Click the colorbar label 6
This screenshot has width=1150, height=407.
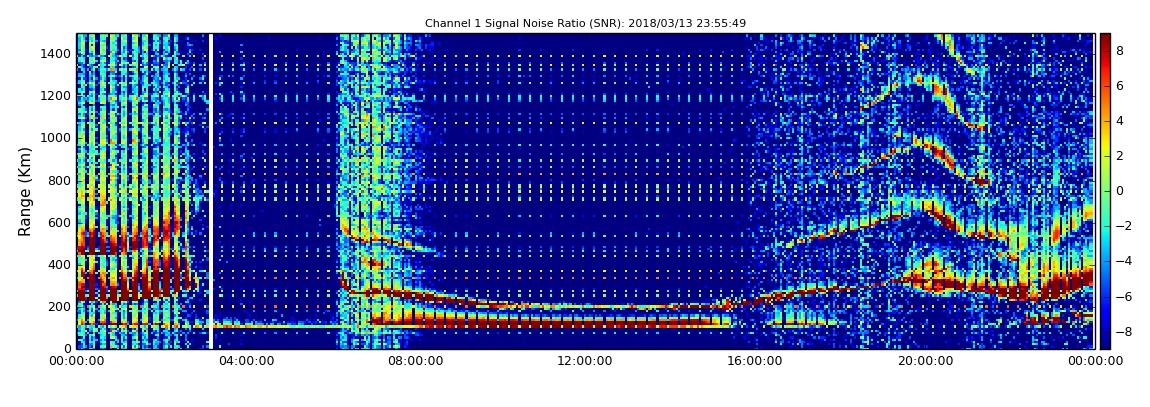1120,86
